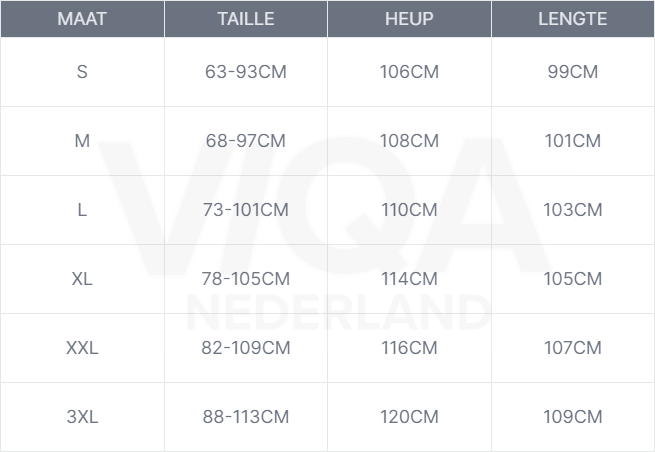Click the 103CM length value

(x=572, y=210)
